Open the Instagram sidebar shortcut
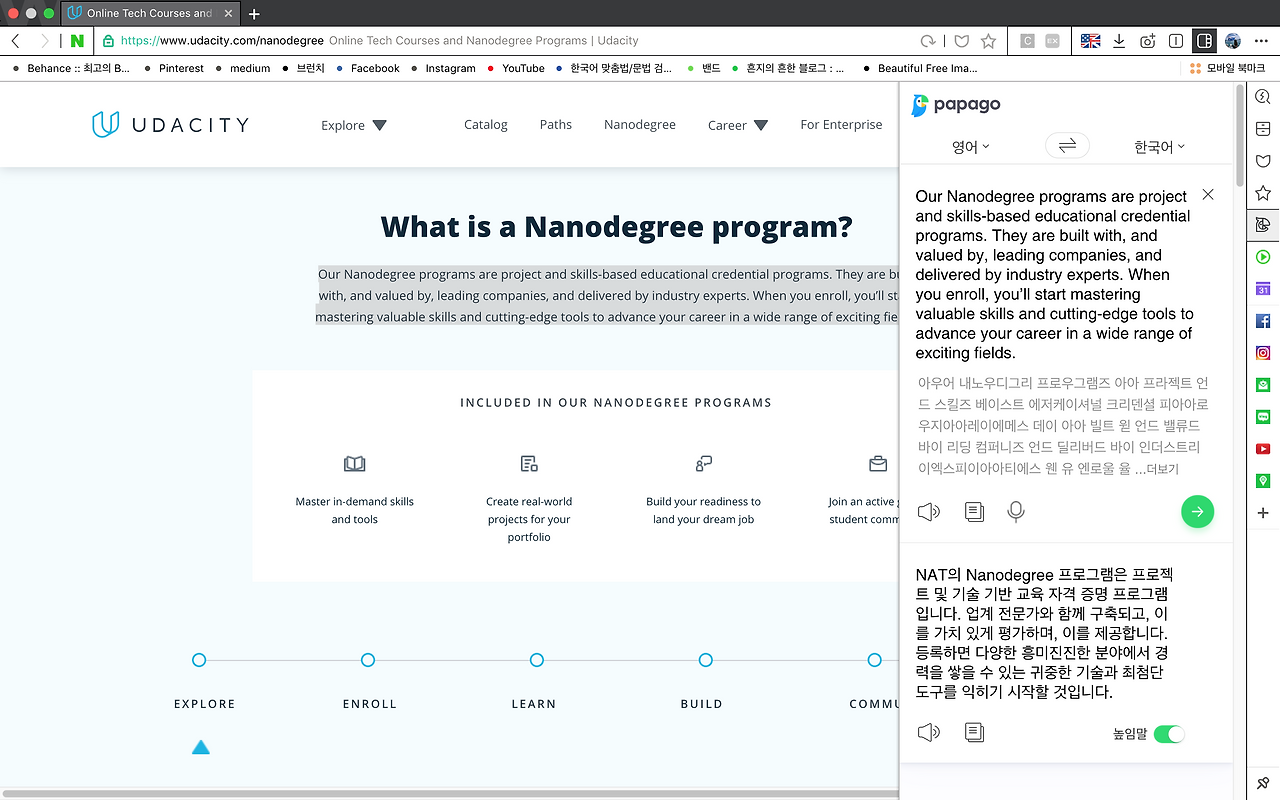The height and width of the screenshot is (800, 1280). (x=1263, y=353)
